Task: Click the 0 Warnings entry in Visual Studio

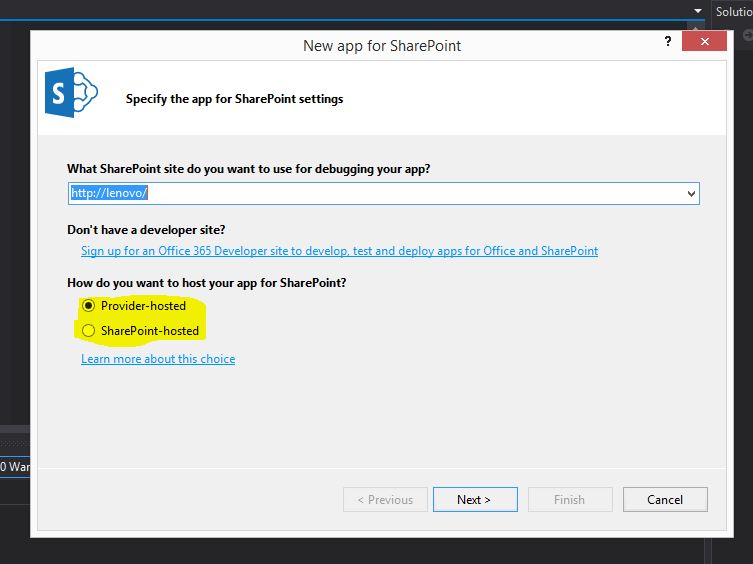Action: point(15,466)
